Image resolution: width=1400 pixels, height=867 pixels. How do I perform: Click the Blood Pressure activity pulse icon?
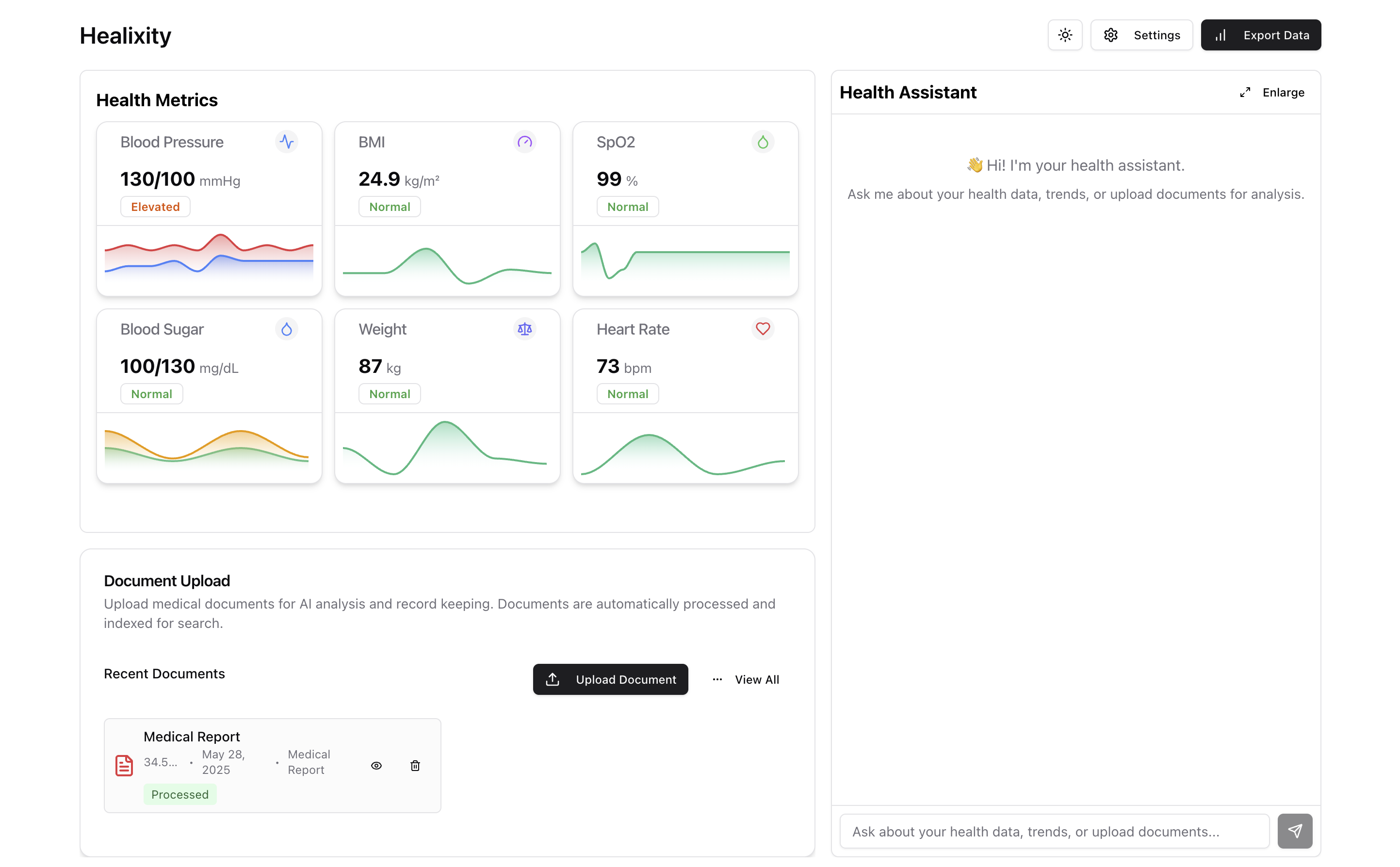coord(286,142)
